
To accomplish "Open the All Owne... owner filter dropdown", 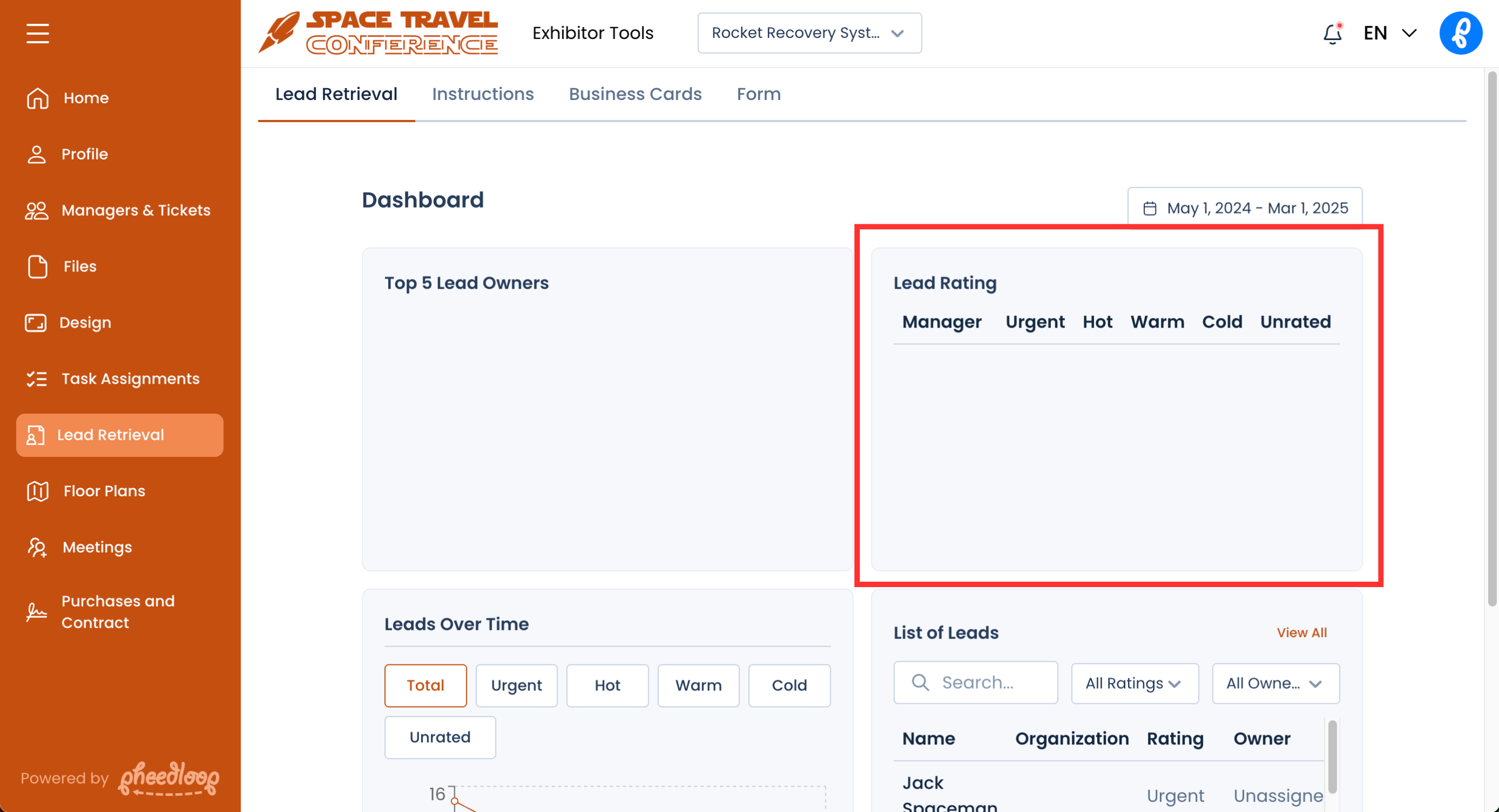I will [x=1276, y=683].
